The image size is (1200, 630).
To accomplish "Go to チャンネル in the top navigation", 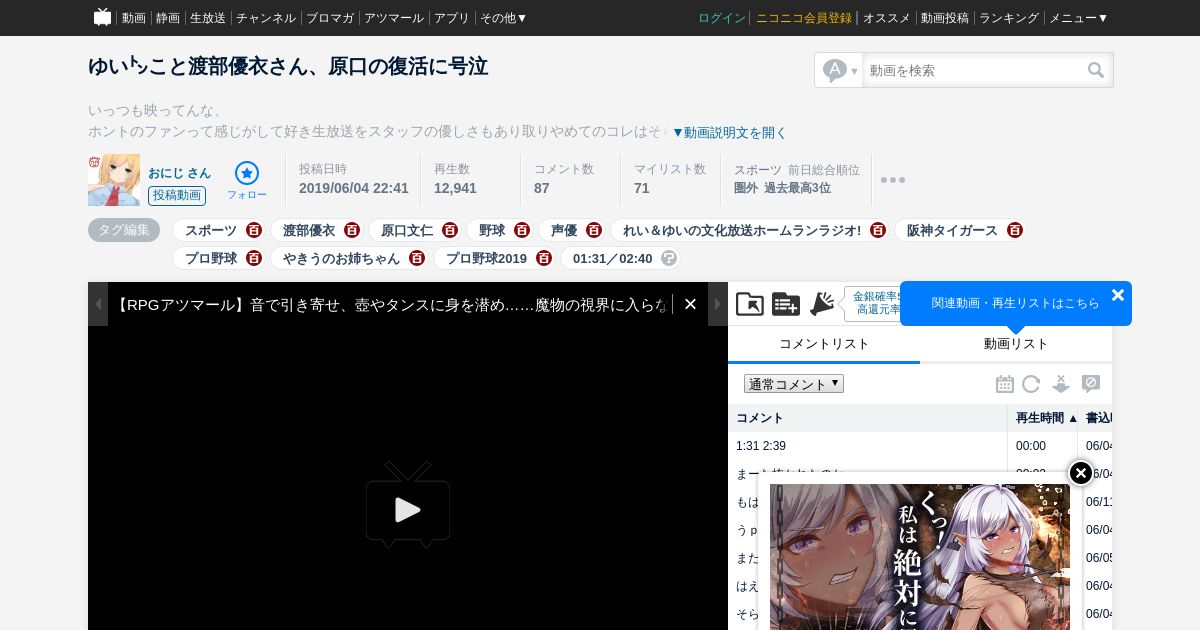I will point(266,18).
